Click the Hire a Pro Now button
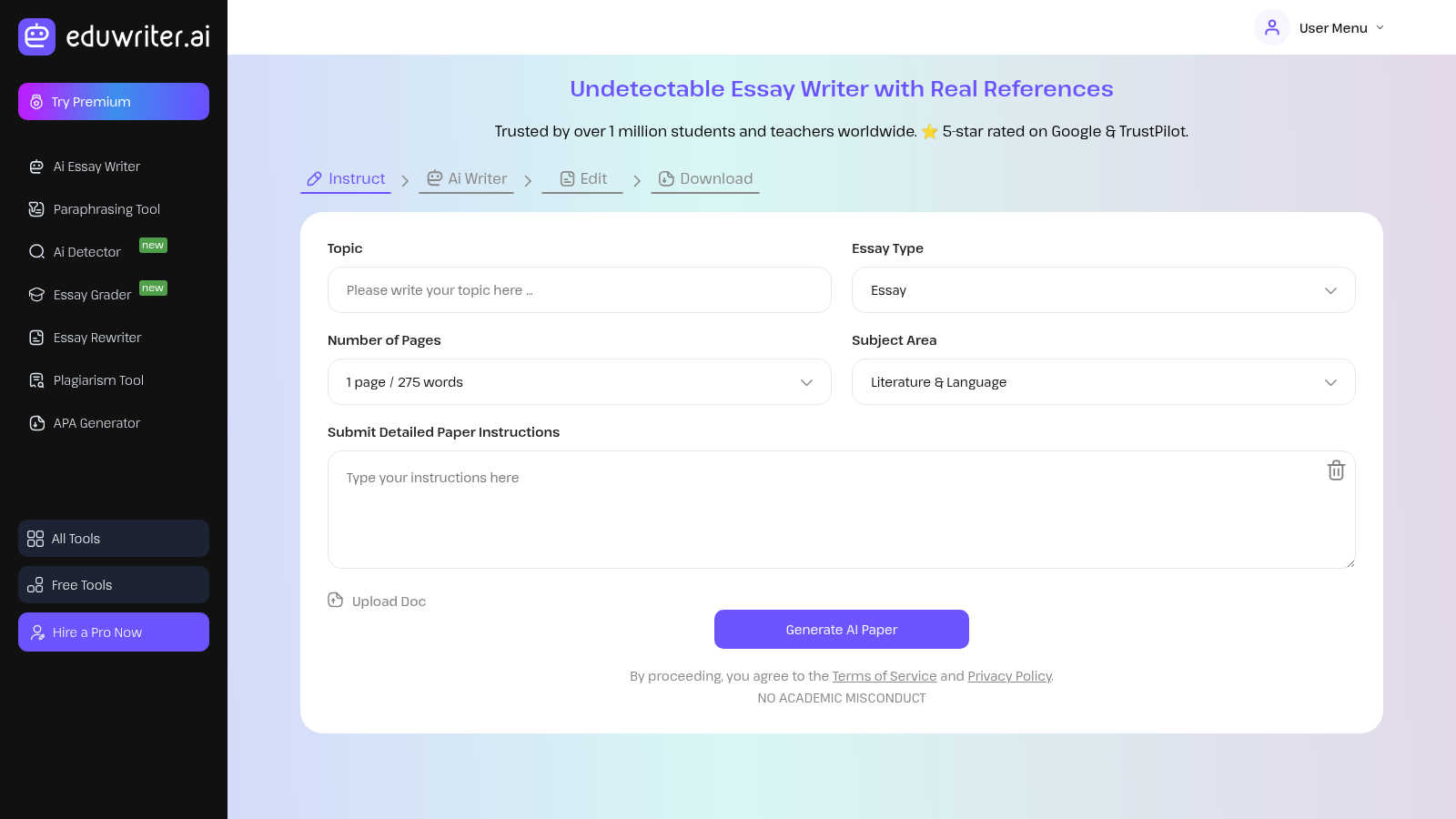The width and height of the screenshot is (1456, 819). coord(114,632)
